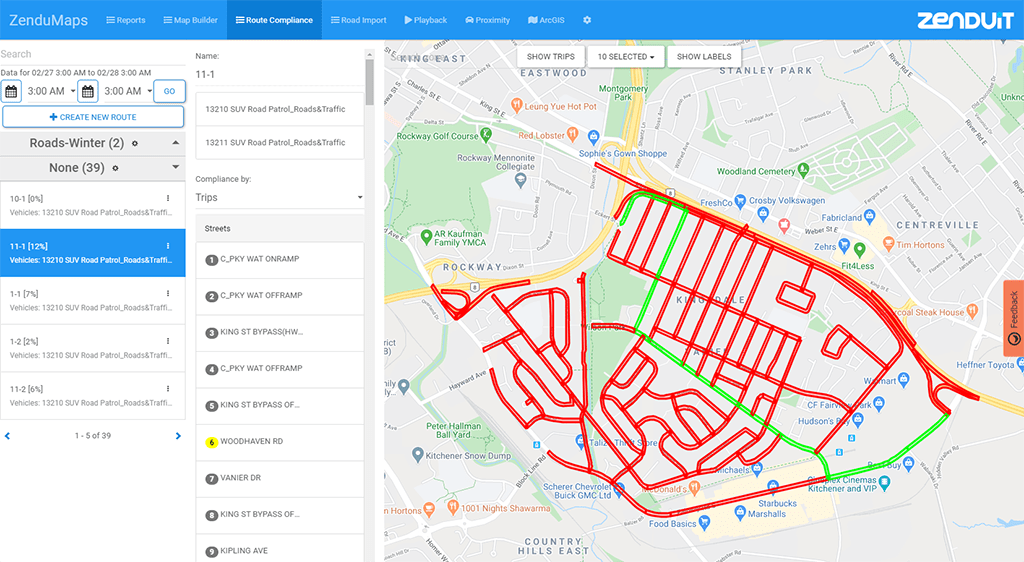Open options menu for route 11-2

point(168,389)
